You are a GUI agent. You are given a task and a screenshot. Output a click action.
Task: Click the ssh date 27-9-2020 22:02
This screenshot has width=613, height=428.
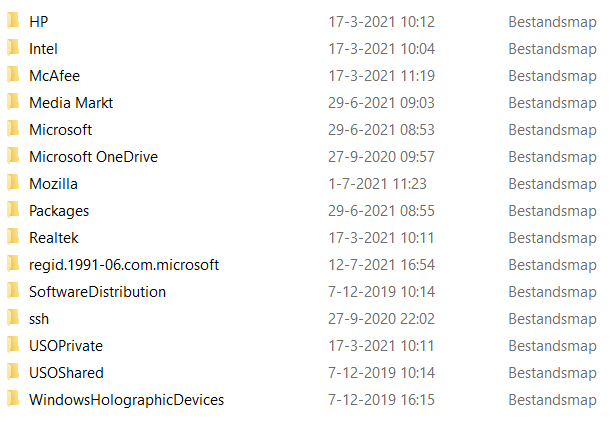pyautogui.click(x=381, y=319)
